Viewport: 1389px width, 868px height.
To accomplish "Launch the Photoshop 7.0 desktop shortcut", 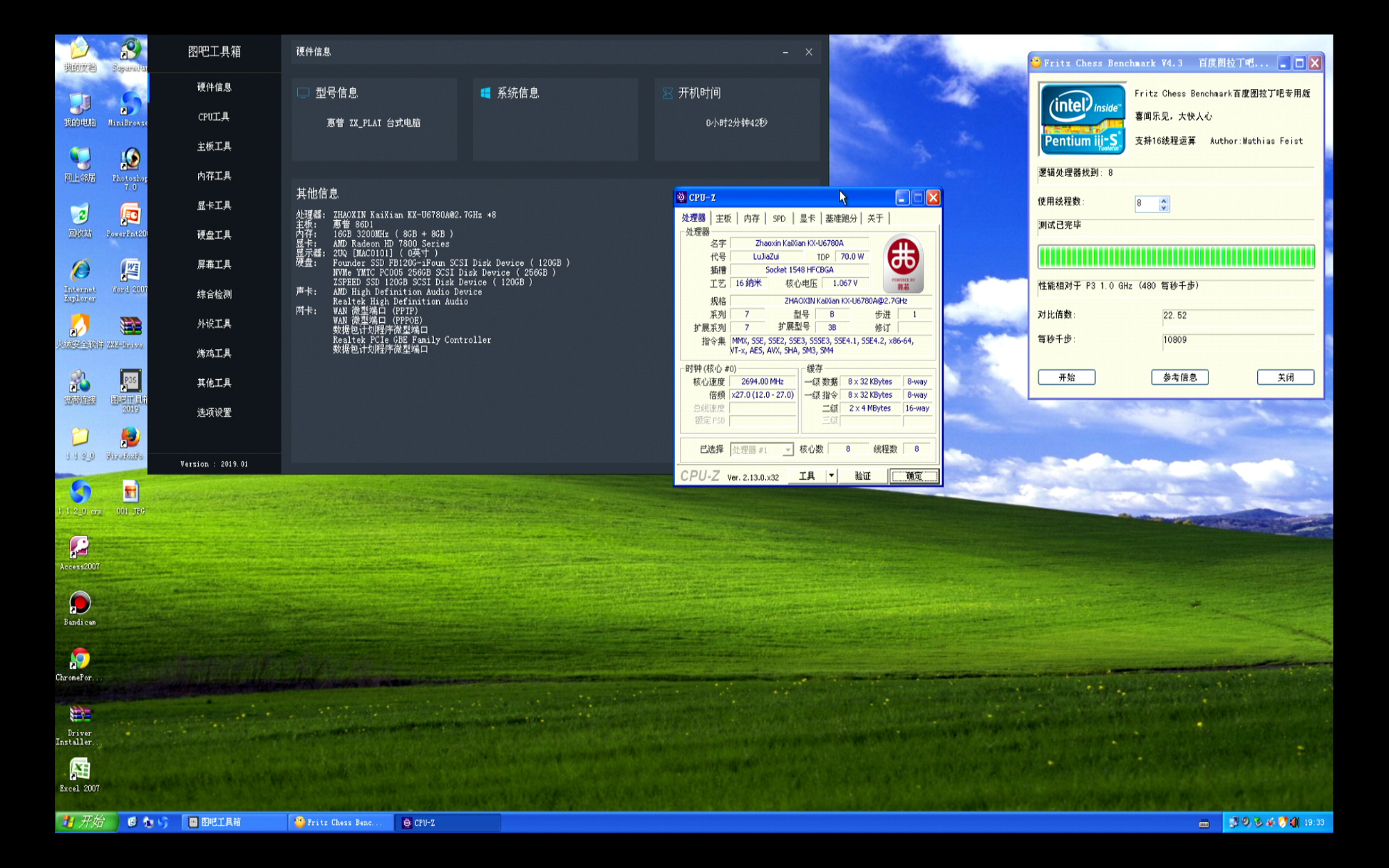I will (131, 169).
